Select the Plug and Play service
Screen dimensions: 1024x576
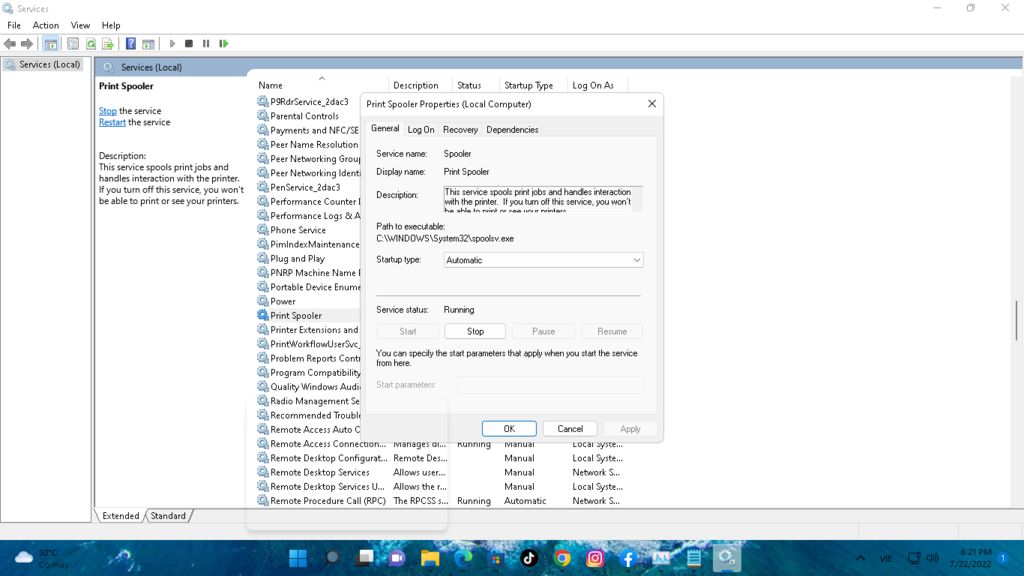[x=297, y=259]
